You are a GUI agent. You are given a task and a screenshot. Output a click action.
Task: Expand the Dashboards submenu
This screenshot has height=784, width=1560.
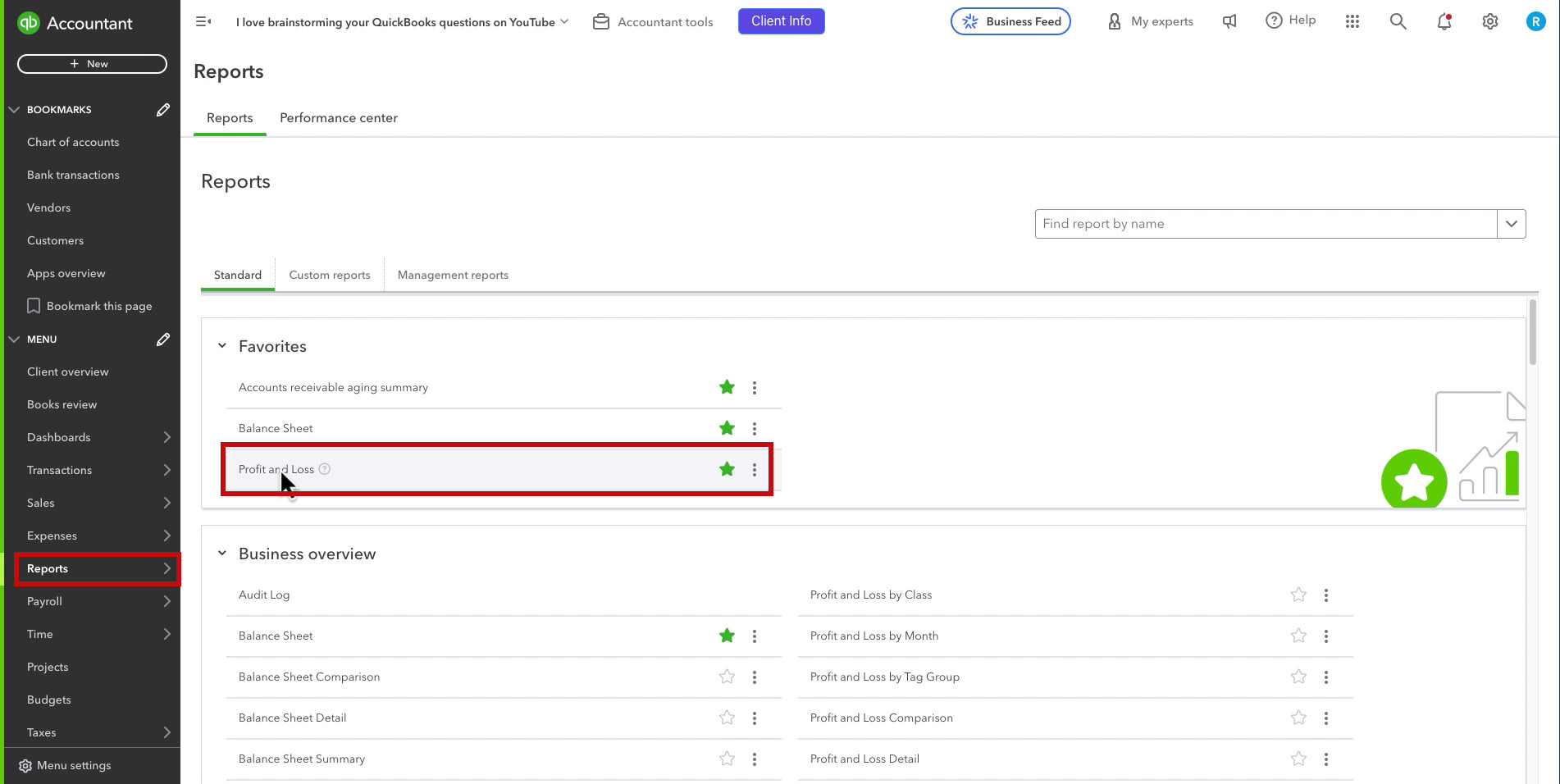point(167,437)
